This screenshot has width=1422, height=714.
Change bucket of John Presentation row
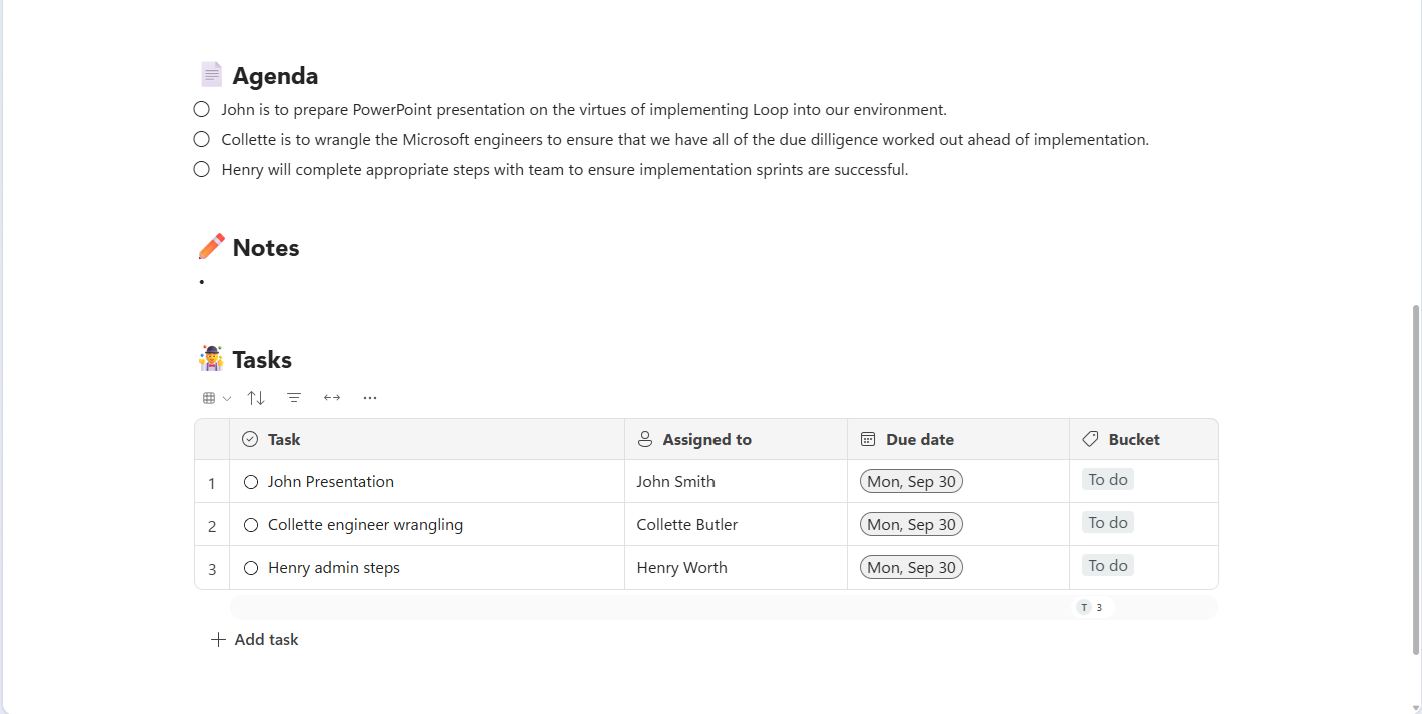click(1108, 480)
